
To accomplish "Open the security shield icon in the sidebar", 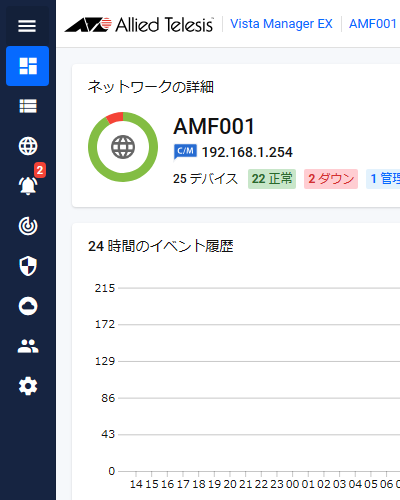I will pos(28,266).
